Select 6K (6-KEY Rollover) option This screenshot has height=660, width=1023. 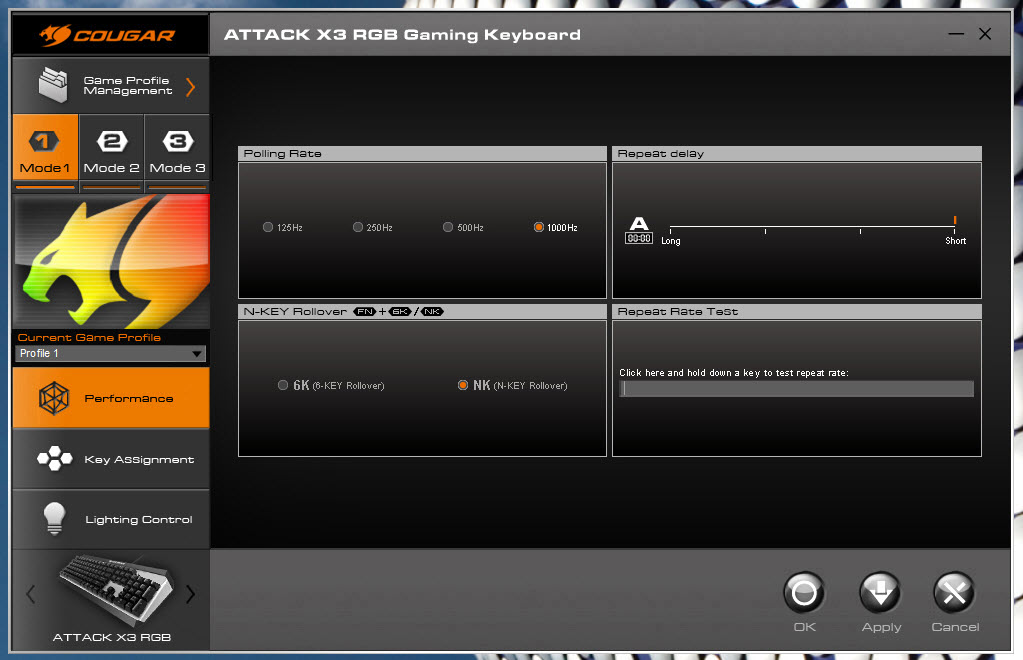[x=331, y=385]
